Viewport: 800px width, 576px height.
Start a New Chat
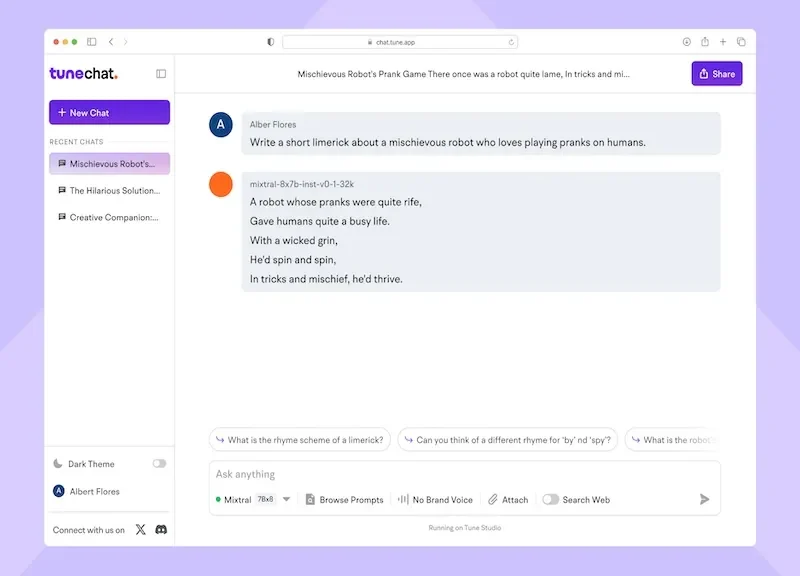click(x=109, y=112)
